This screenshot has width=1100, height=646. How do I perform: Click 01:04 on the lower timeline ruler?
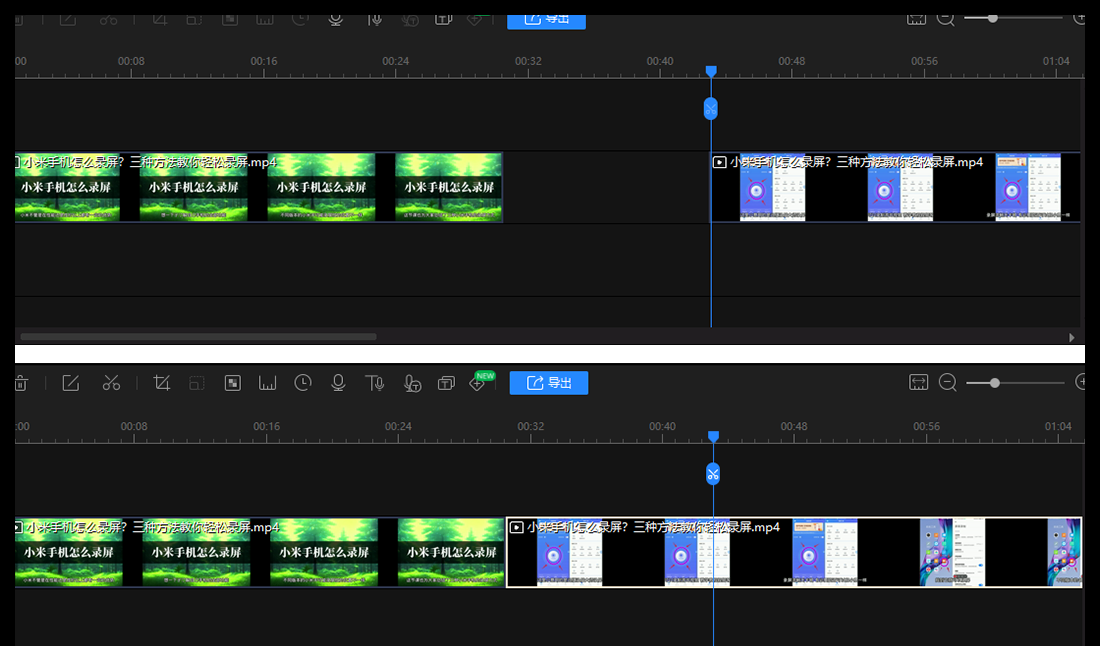coord(1059,426)
